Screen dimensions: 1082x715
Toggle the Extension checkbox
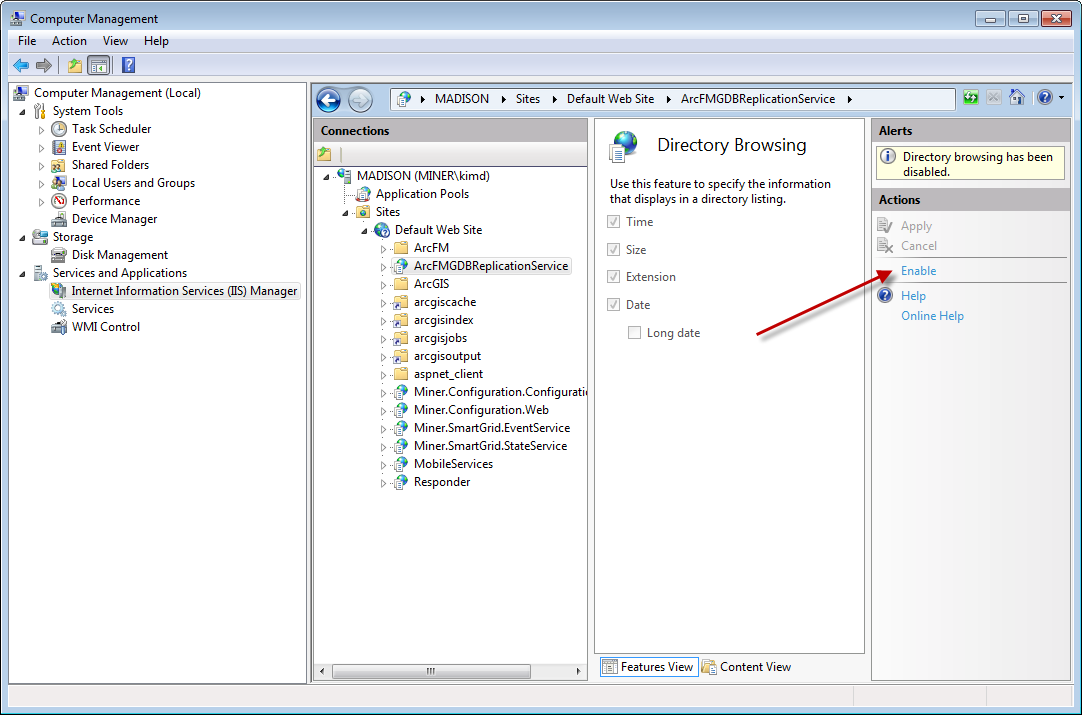(614, 277)
